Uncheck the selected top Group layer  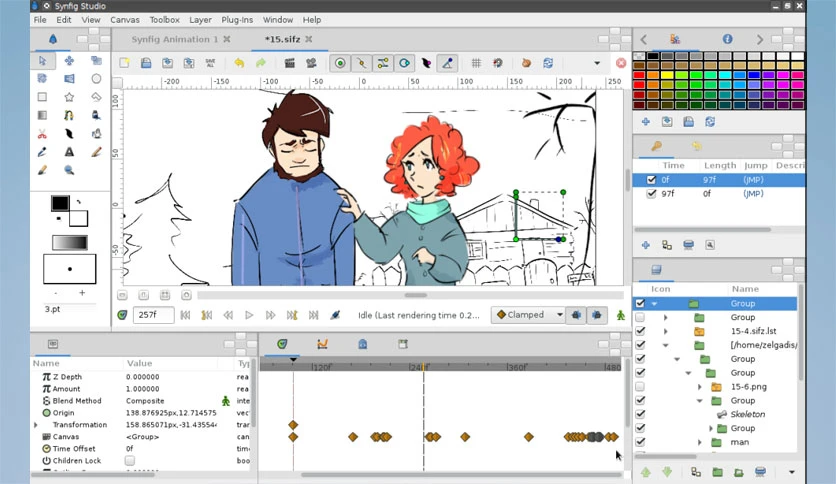click(x=640, y=303)
